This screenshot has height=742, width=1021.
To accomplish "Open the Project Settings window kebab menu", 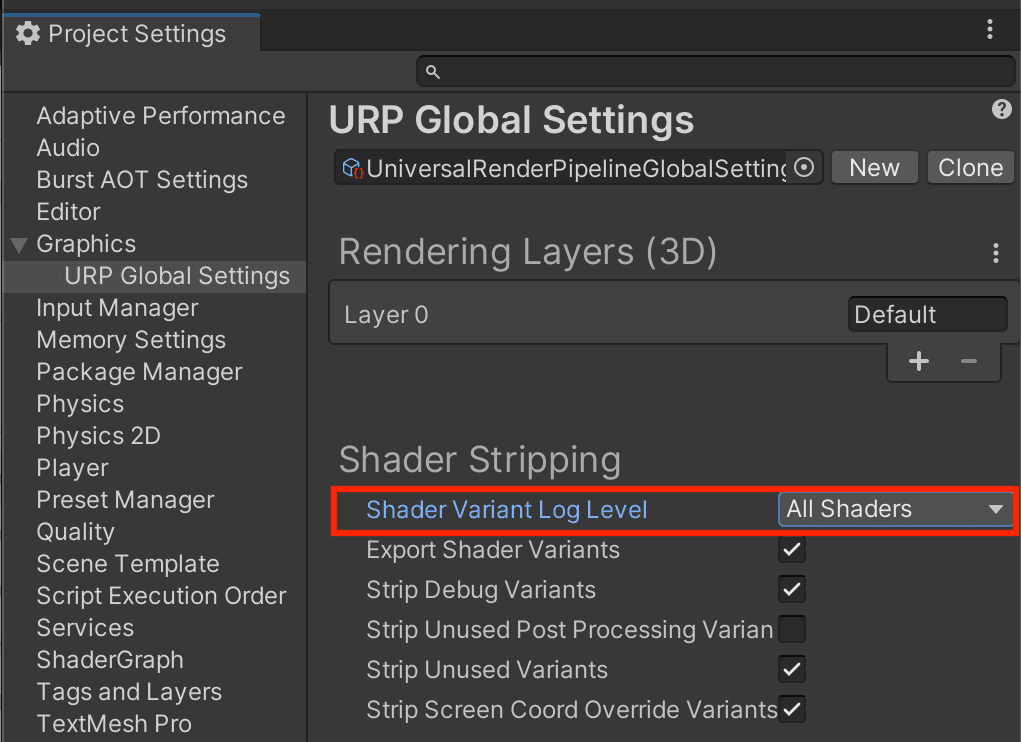I will tap(990, 30).
